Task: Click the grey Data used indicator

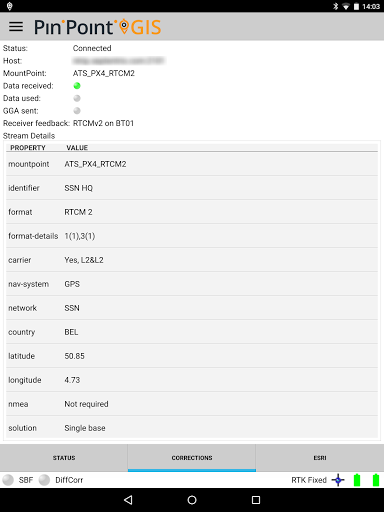Action: [77, 98]
